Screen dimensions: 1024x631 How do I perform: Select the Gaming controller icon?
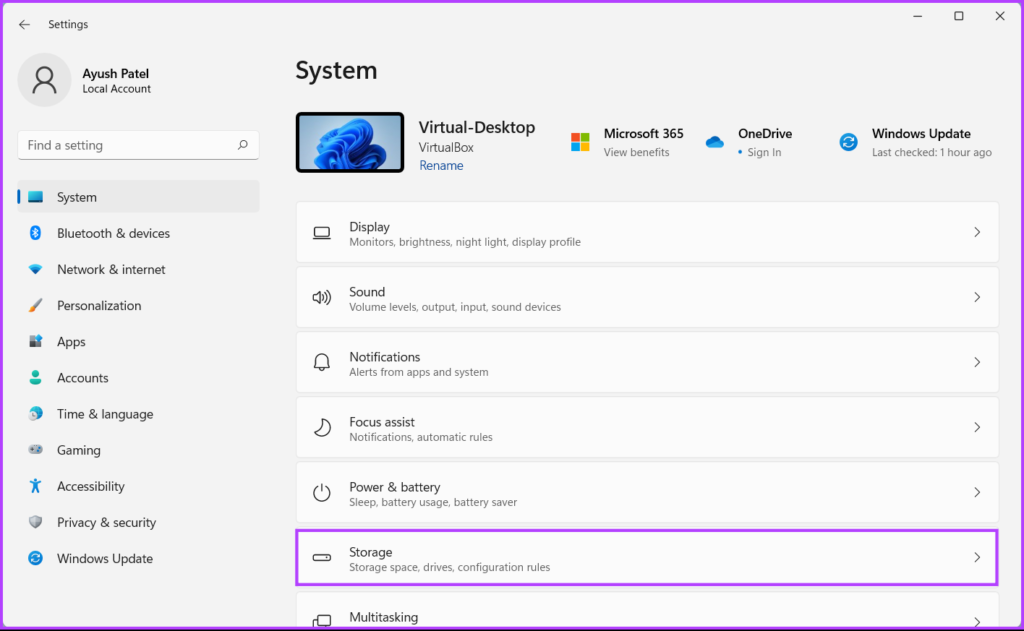[35, 450]
